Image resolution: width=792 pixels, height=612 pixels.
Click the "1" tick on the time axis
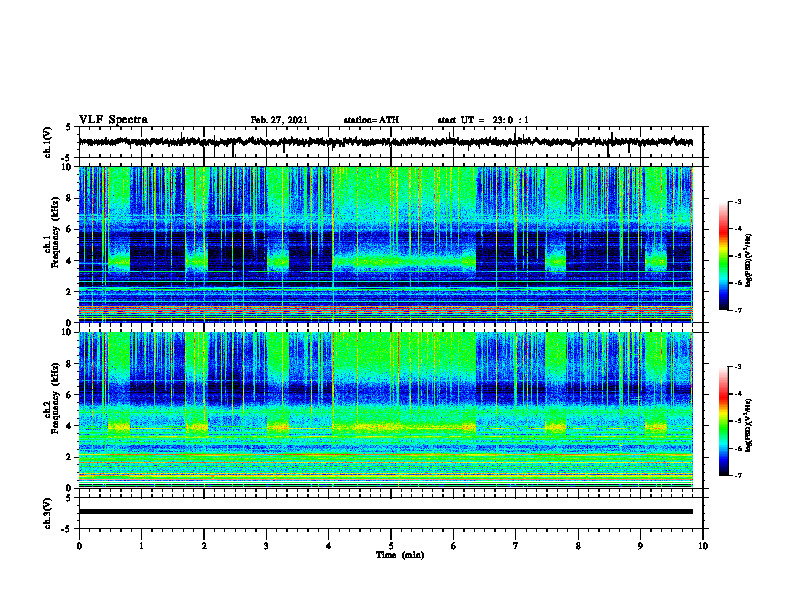[x=141, y=546]
